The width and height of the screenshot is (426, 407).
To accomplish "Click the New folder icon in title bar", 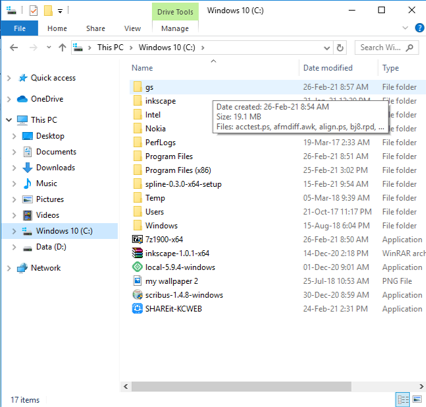I will click(x=48, y=11).
